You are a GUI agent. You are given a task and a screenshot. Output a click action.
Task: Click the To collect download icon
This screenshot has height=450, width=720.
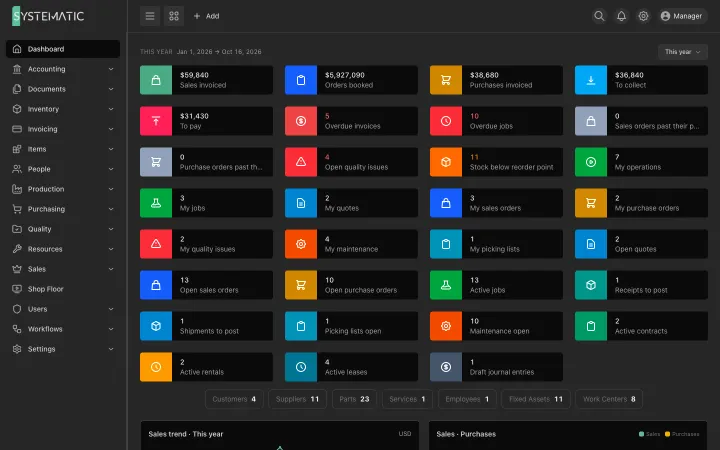point(591,80)
